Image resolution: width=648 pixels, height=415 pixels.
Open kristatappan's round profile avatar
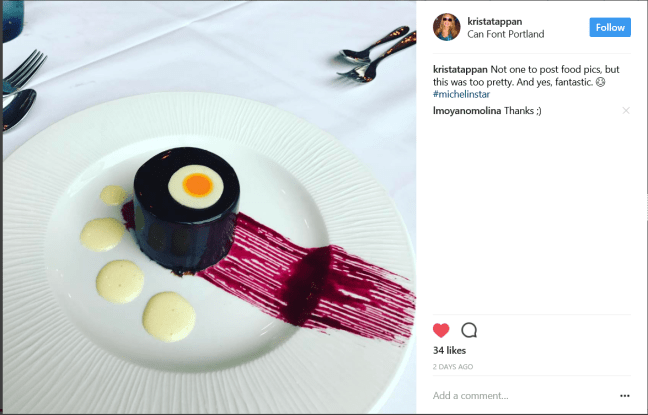point(446,27)
